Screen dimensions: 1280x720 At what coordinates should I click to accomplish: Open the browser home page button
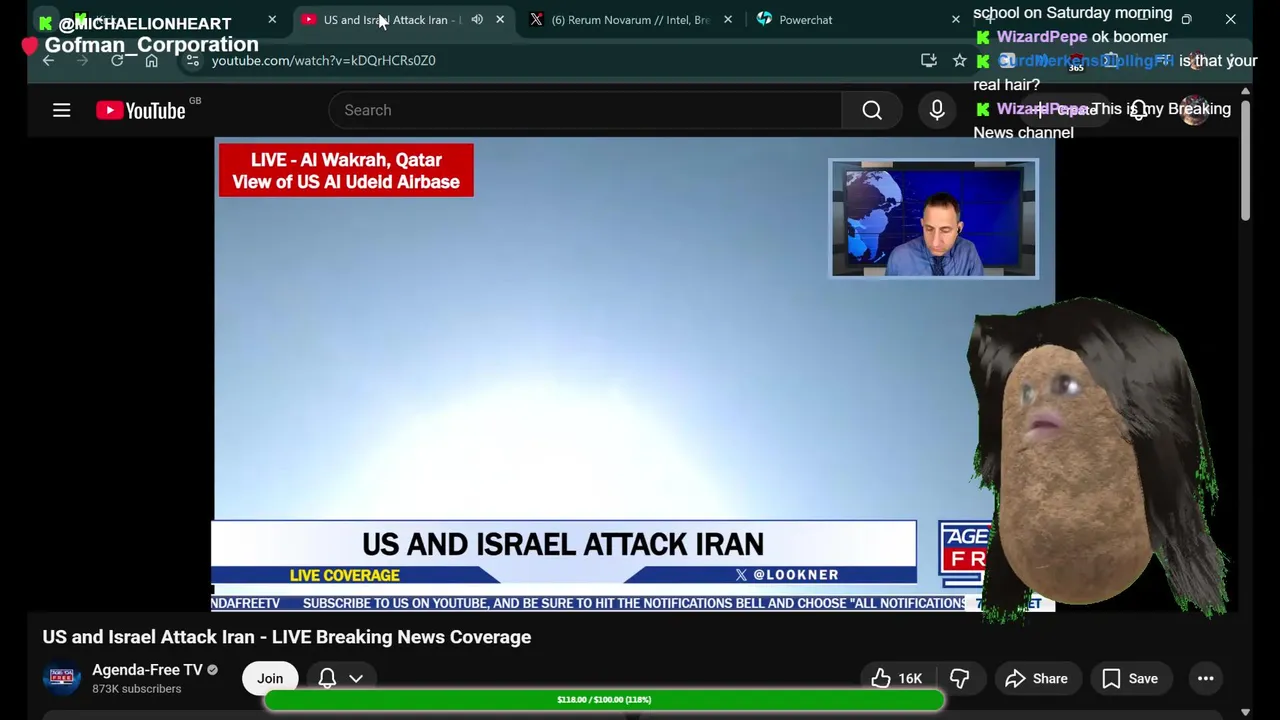point(151,60)
